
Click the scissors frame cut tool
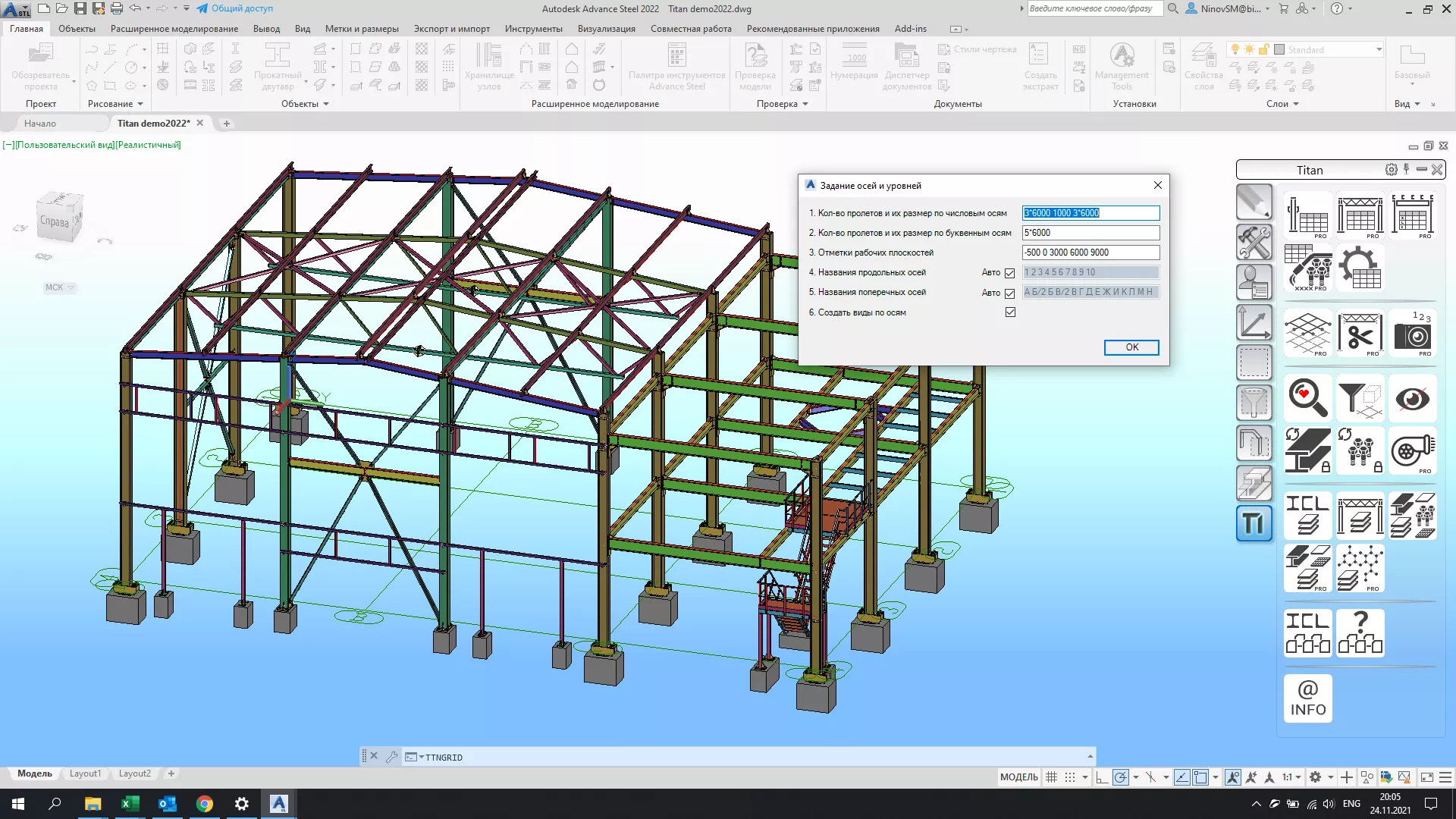1360,333
